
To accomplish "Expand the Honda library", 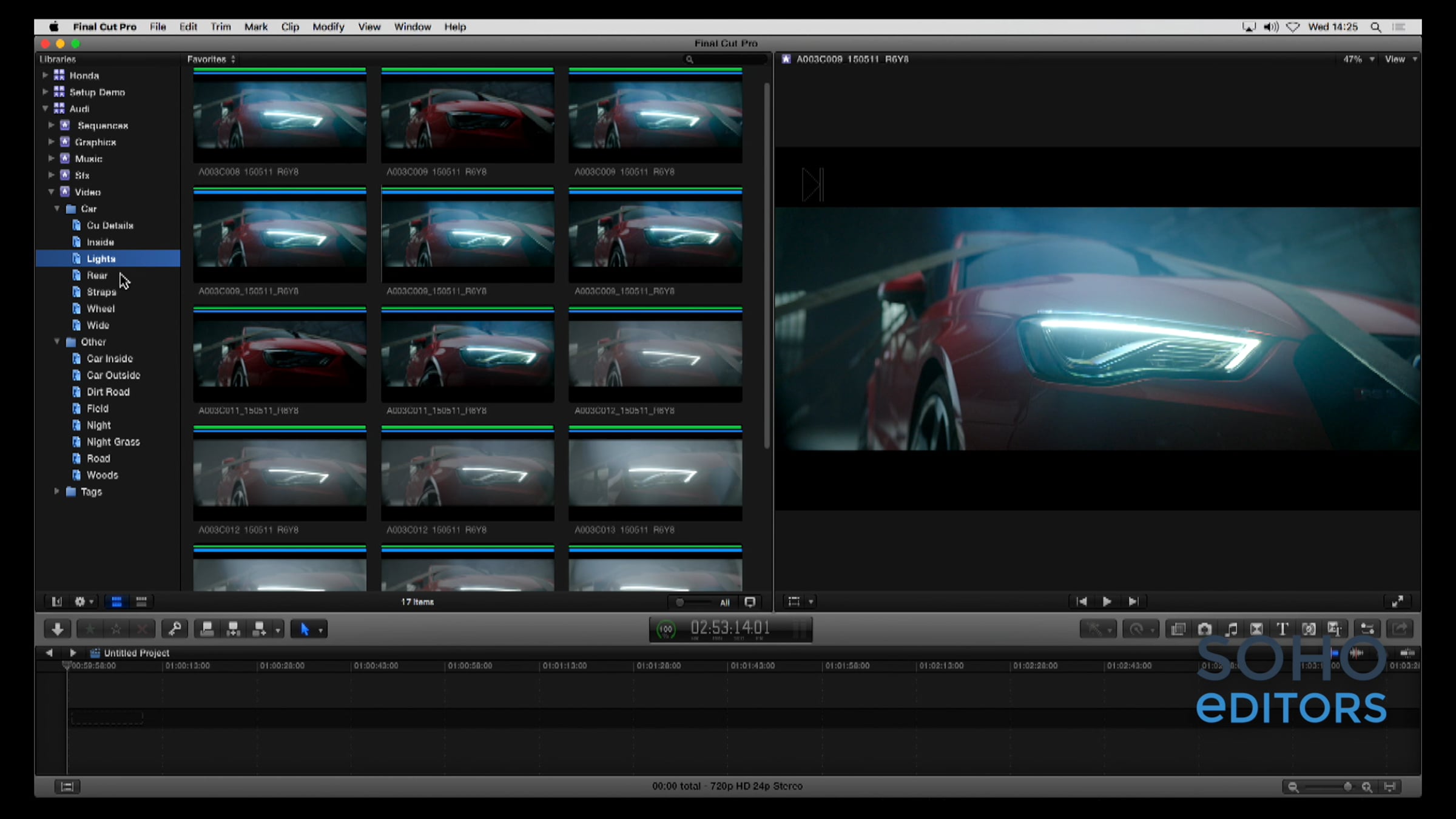I will click(45, 75).
